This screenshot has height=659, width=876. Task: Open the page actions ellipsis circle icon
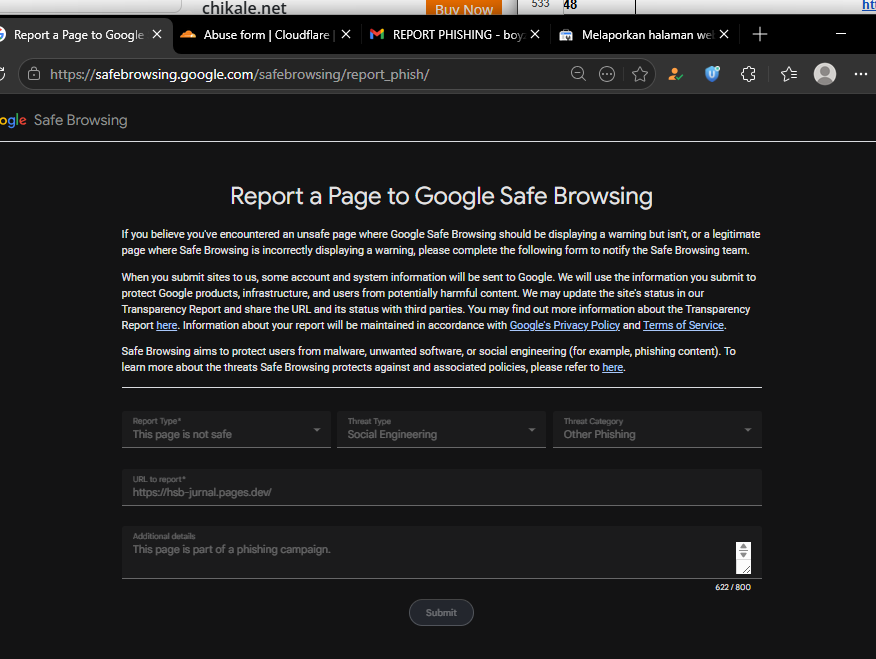click(x=607, y=74)
